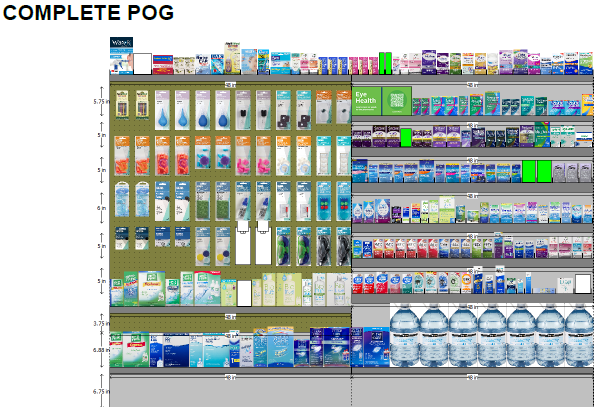This screenshot has width=597, height=407.
Task: Select white blank box among green-label bottles
Action: 244,293
